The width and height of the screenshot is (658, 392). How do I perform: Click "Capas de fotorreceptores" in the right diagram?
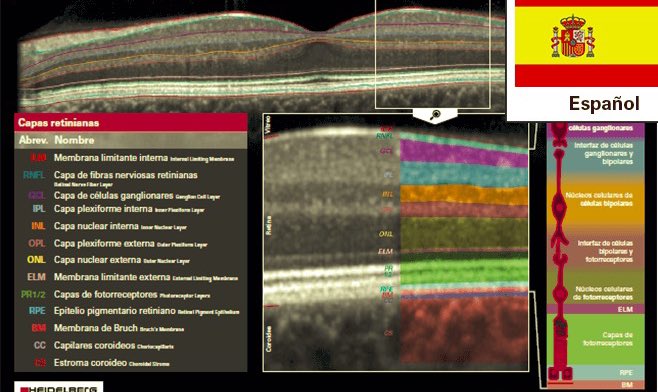click(x=608, y=339)
